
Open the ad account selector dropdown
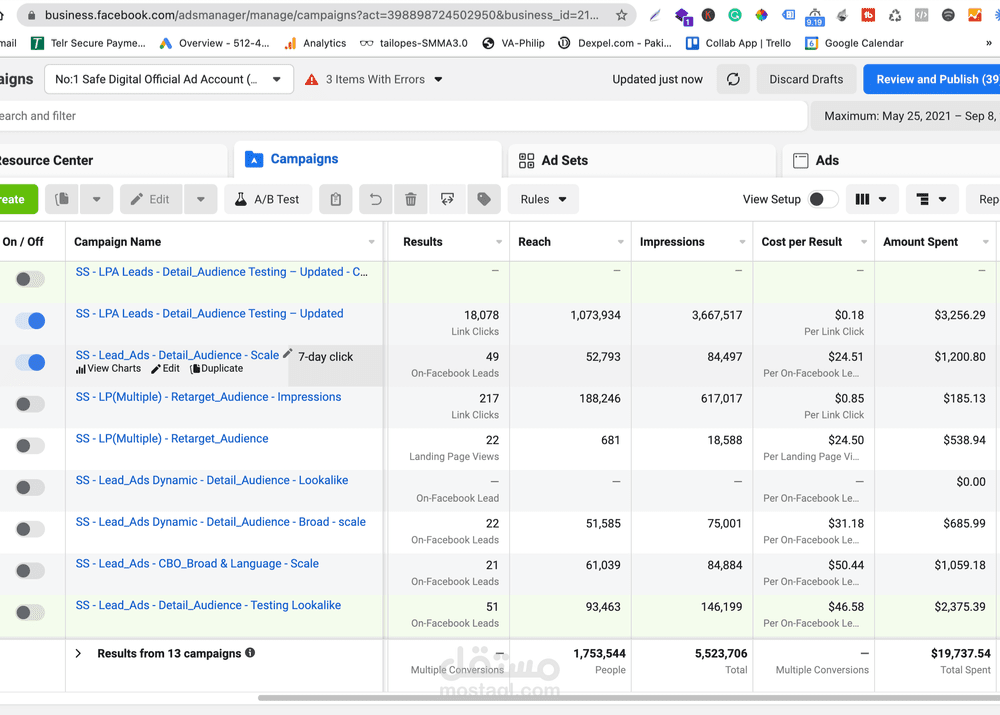169,79
